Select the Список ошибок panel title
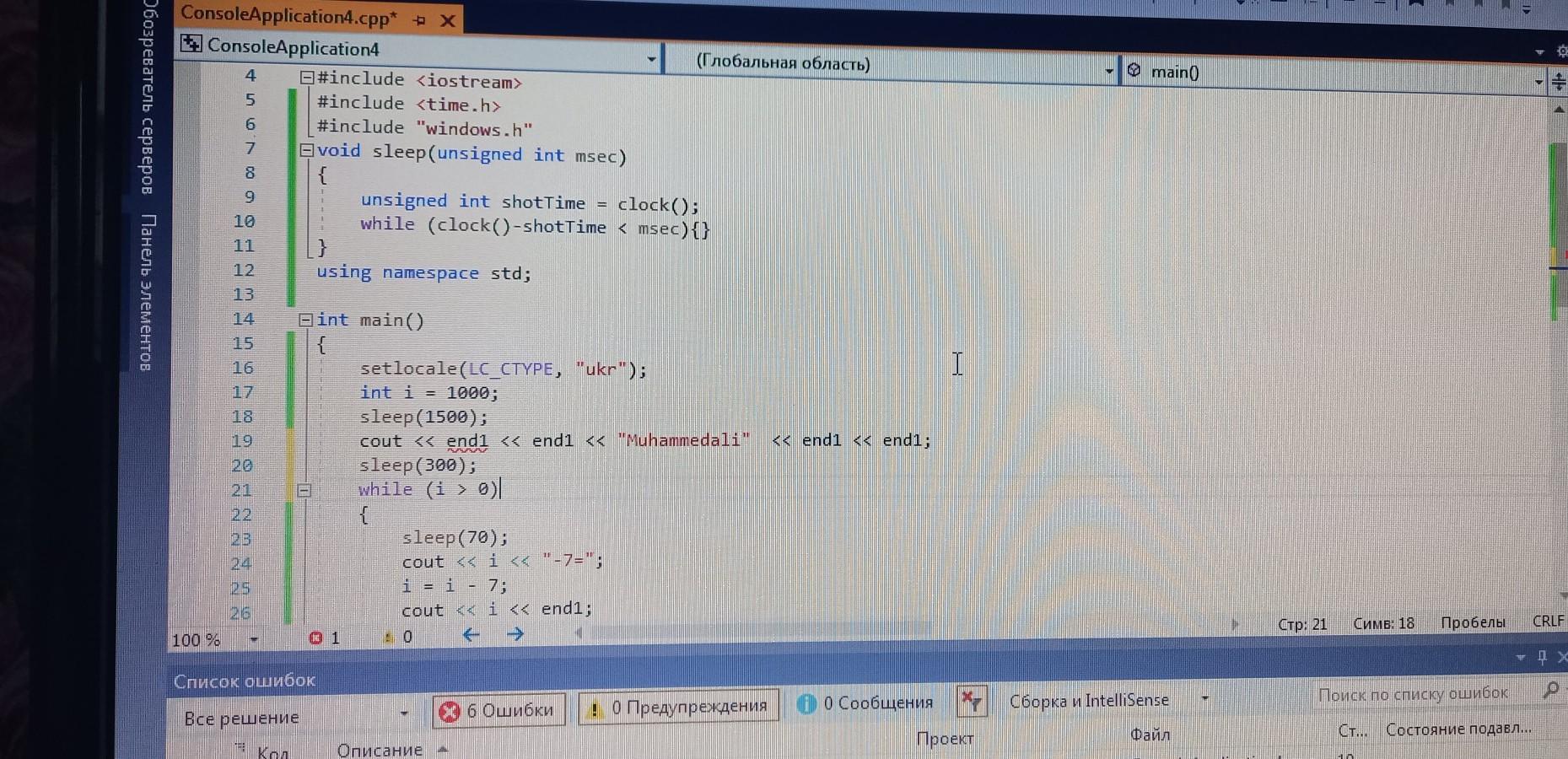Image resolution: width=1568 pixels, height=759 pixels. pos(245,681)
